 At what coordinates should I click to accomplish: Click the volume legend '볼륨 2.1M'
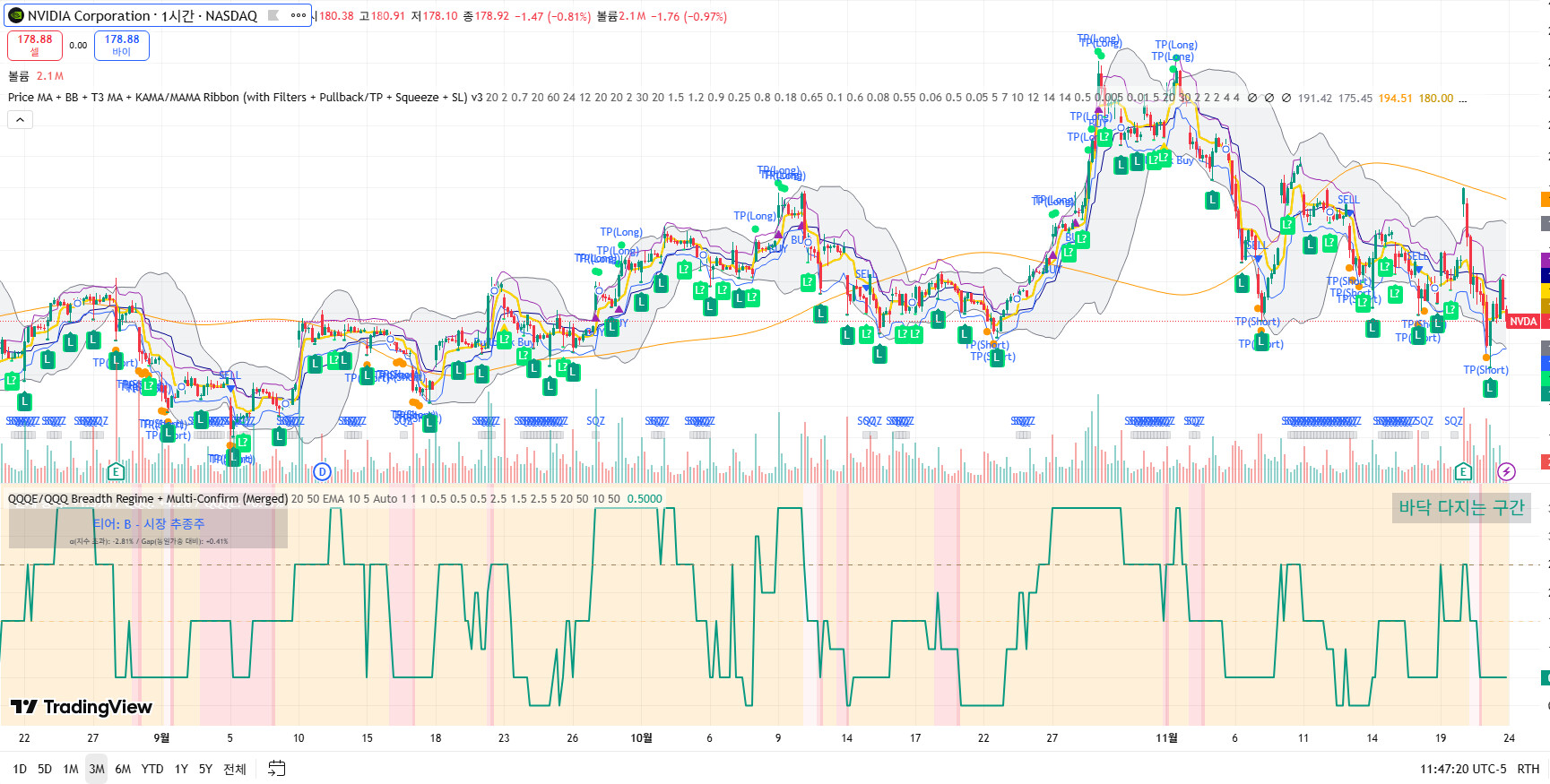pos(36,76)
